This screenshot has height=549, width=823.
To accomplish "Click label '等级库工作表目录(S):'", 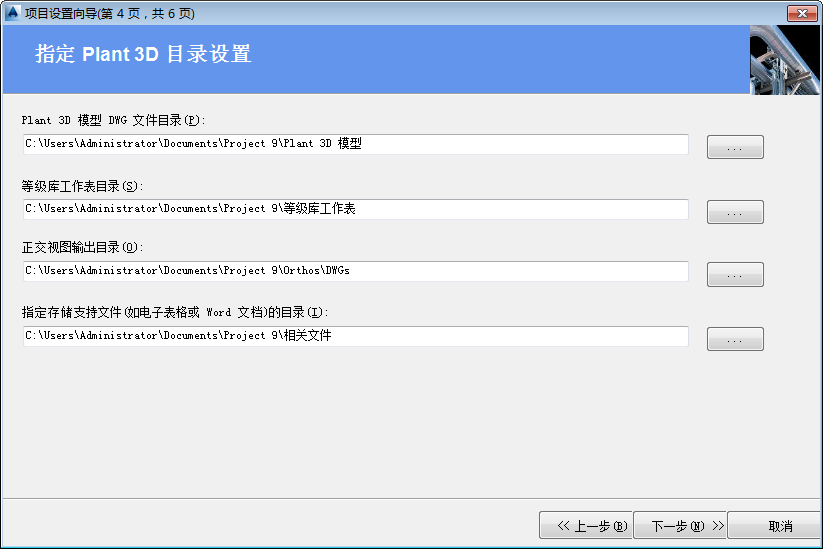I will click(x=82, y=186).
